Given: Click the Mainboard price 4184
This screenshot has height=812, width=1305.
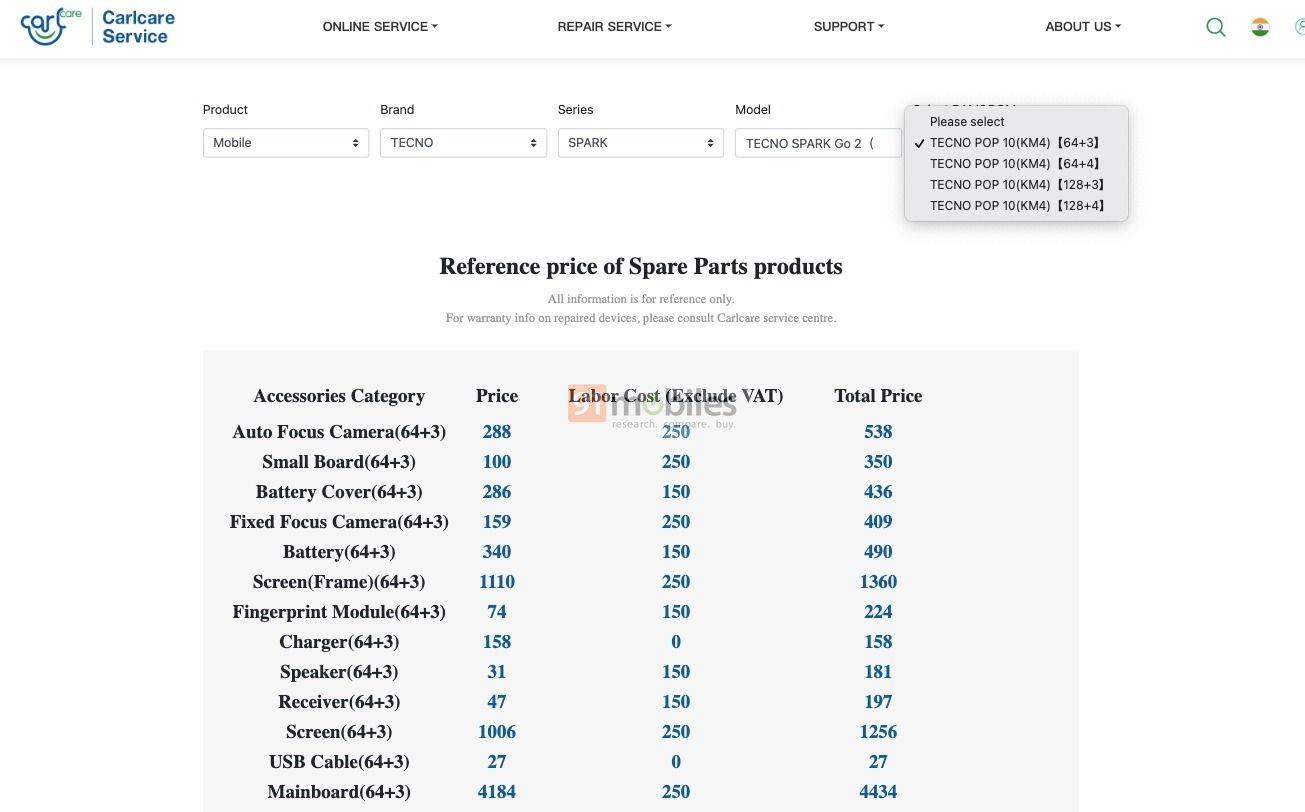Looking at the screenshot, I should (497, 792).
